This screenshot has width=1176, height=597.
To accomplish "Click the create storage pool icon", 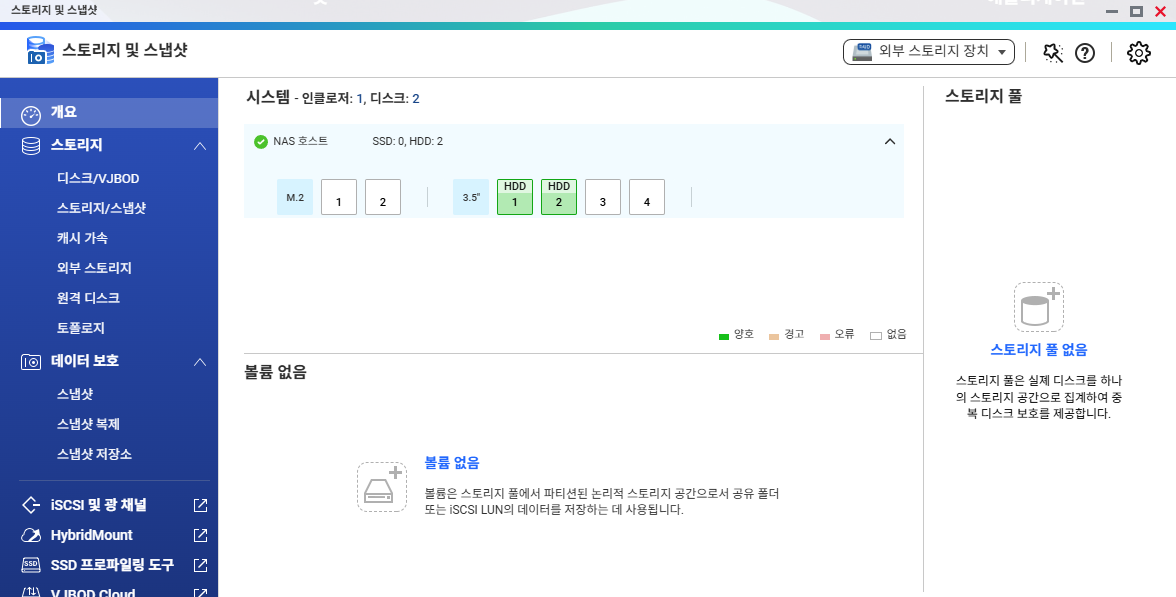I will click(x=1039, y=307).
